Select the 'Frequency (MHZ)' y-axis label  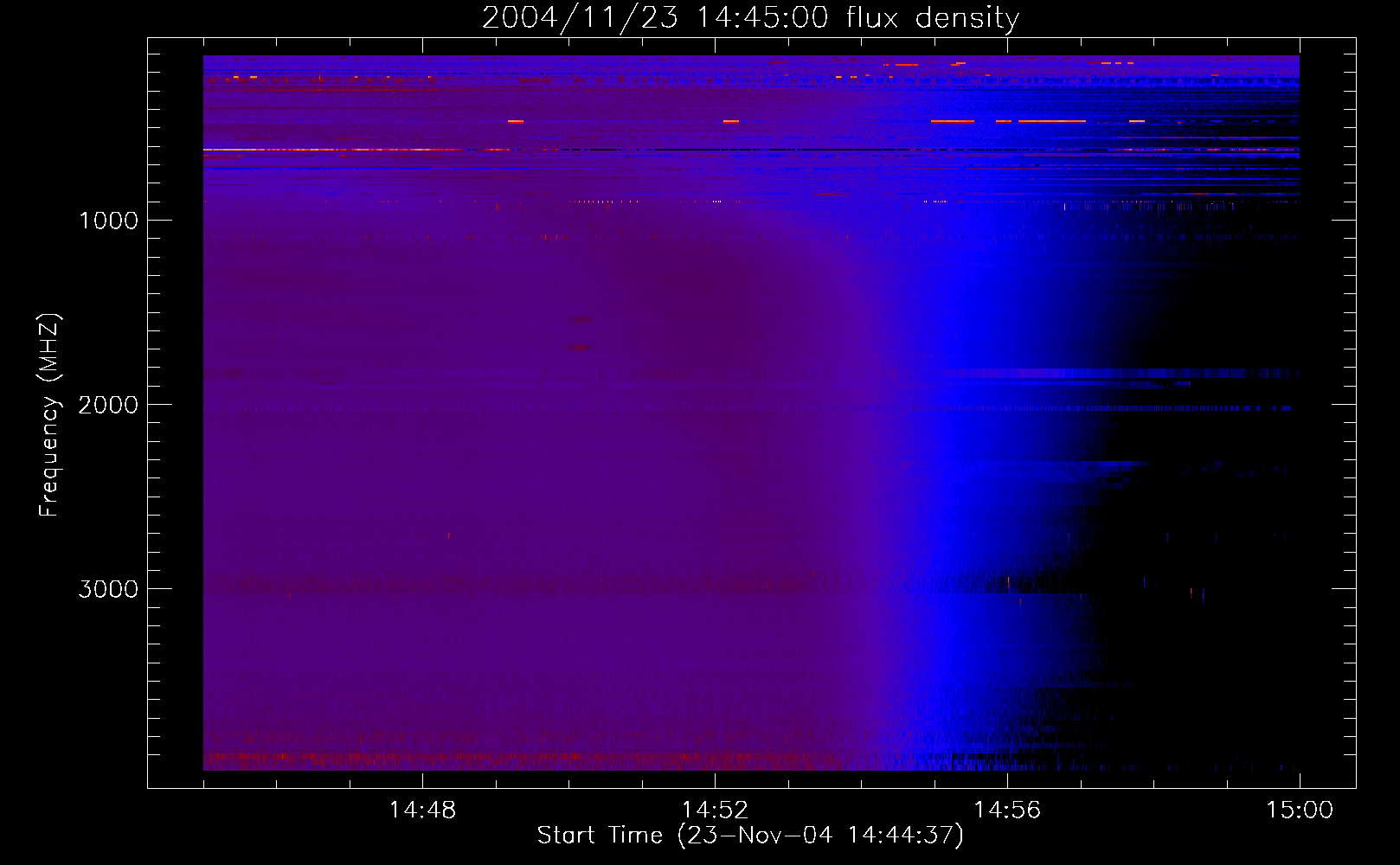[49, 415]
